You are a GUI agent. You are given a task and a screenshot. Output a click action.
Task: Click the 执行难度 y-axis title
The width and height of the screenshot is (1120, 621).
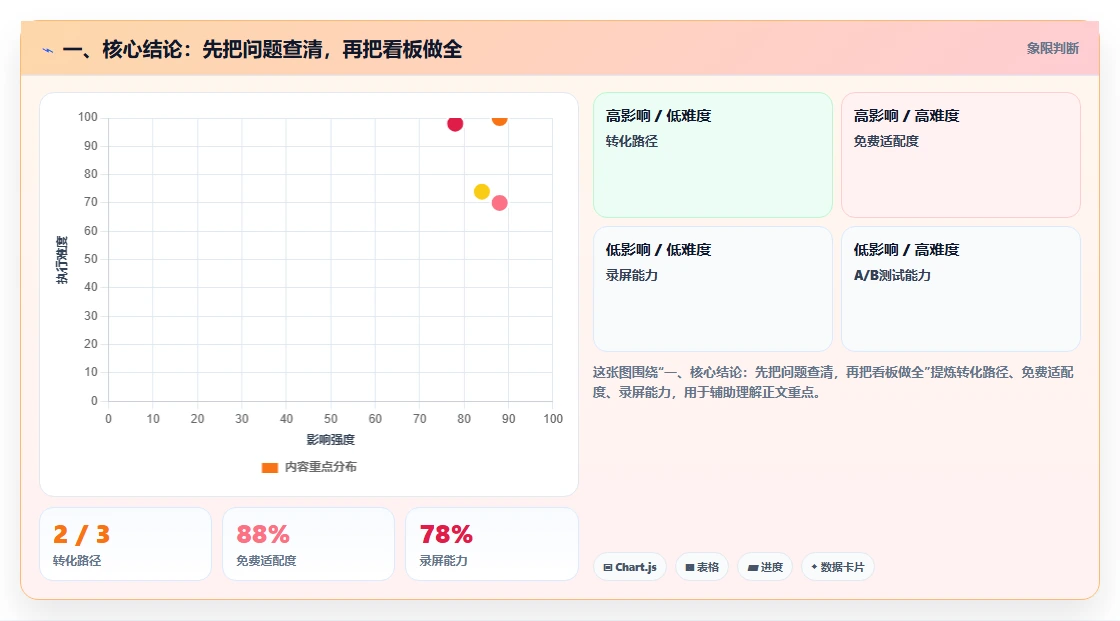pyautogui.click(x=62, y=259)
